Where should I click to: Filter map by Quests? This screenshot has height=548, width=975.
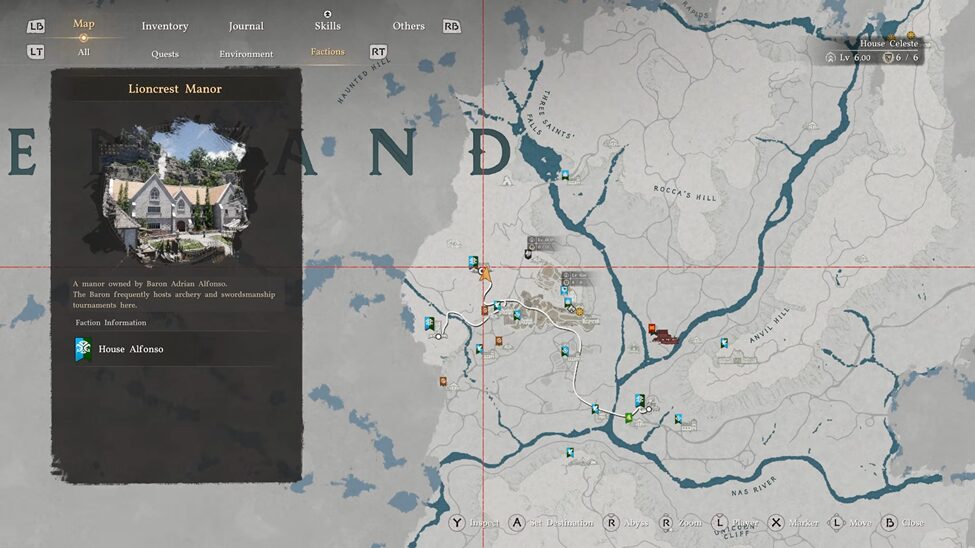pos(165,54)
